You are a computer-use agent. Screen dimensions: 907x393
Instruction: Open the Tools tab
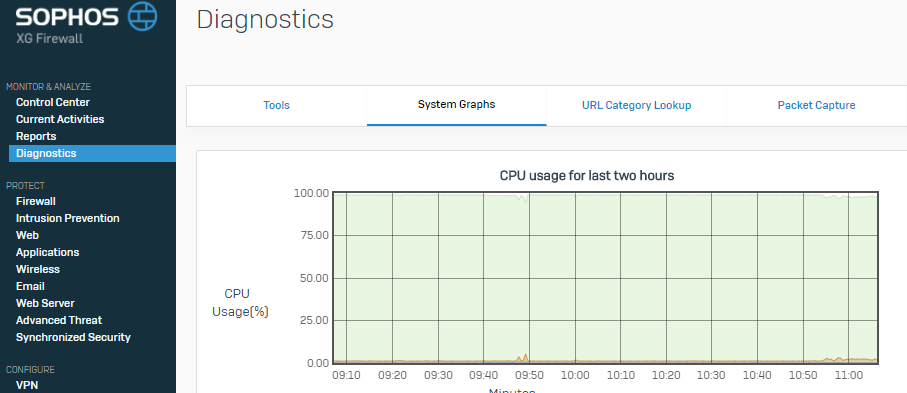[276, 105]
